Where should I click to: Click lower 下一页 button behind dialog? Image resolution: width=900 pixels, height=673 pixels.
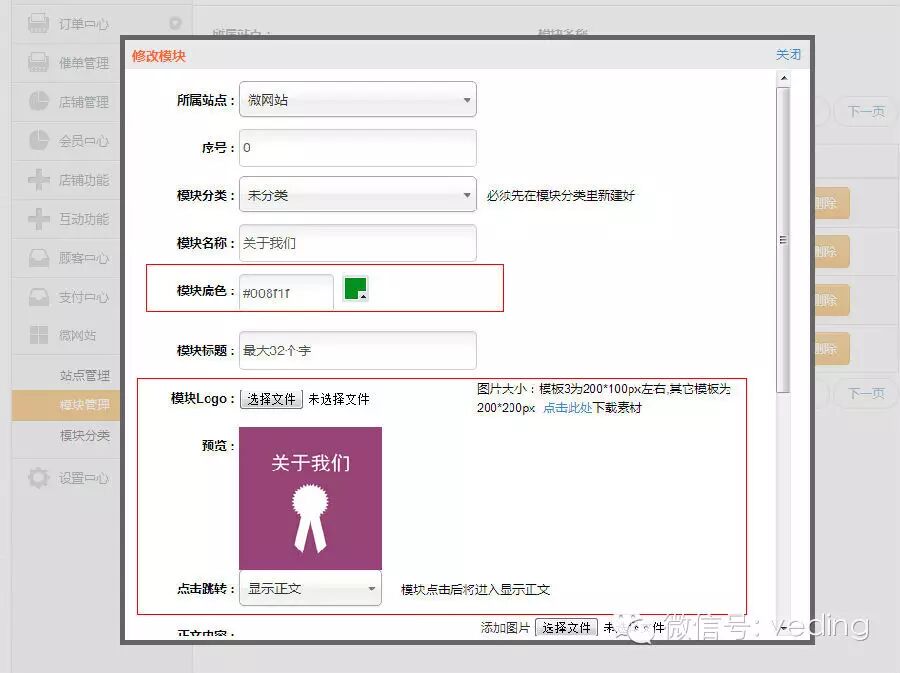(x=866, y=393)
